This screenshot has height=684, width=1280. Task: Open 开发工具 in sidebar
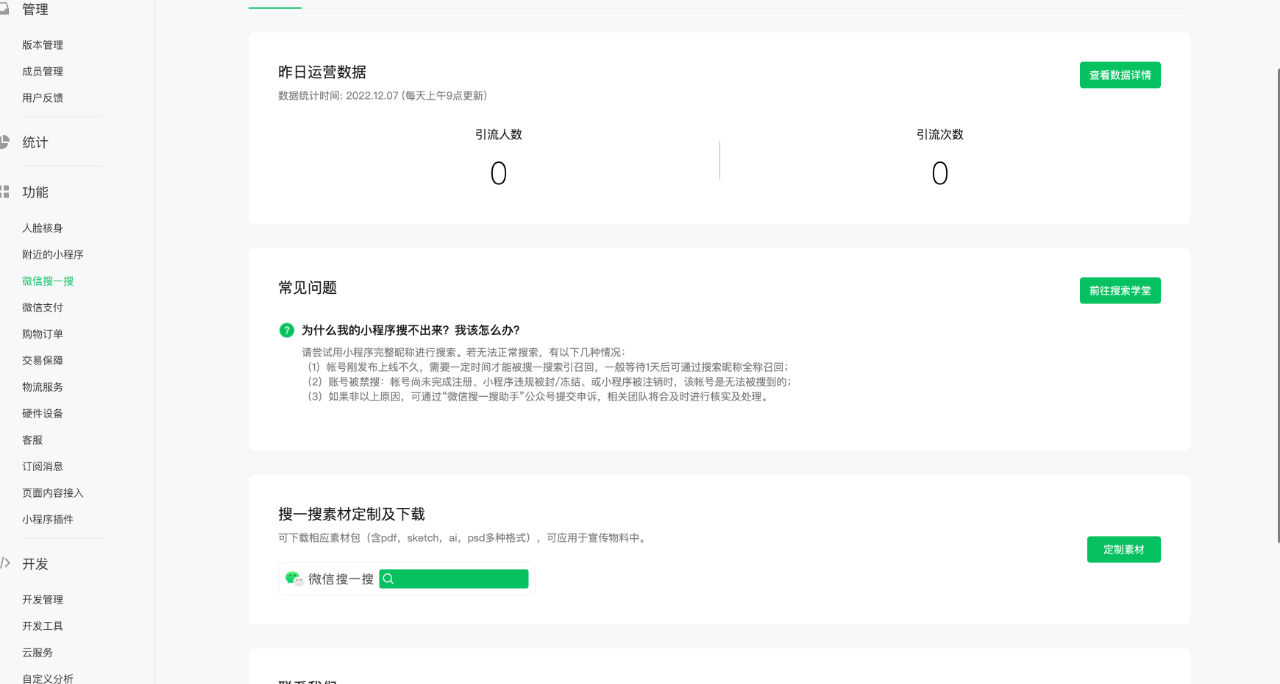(43, 626)
